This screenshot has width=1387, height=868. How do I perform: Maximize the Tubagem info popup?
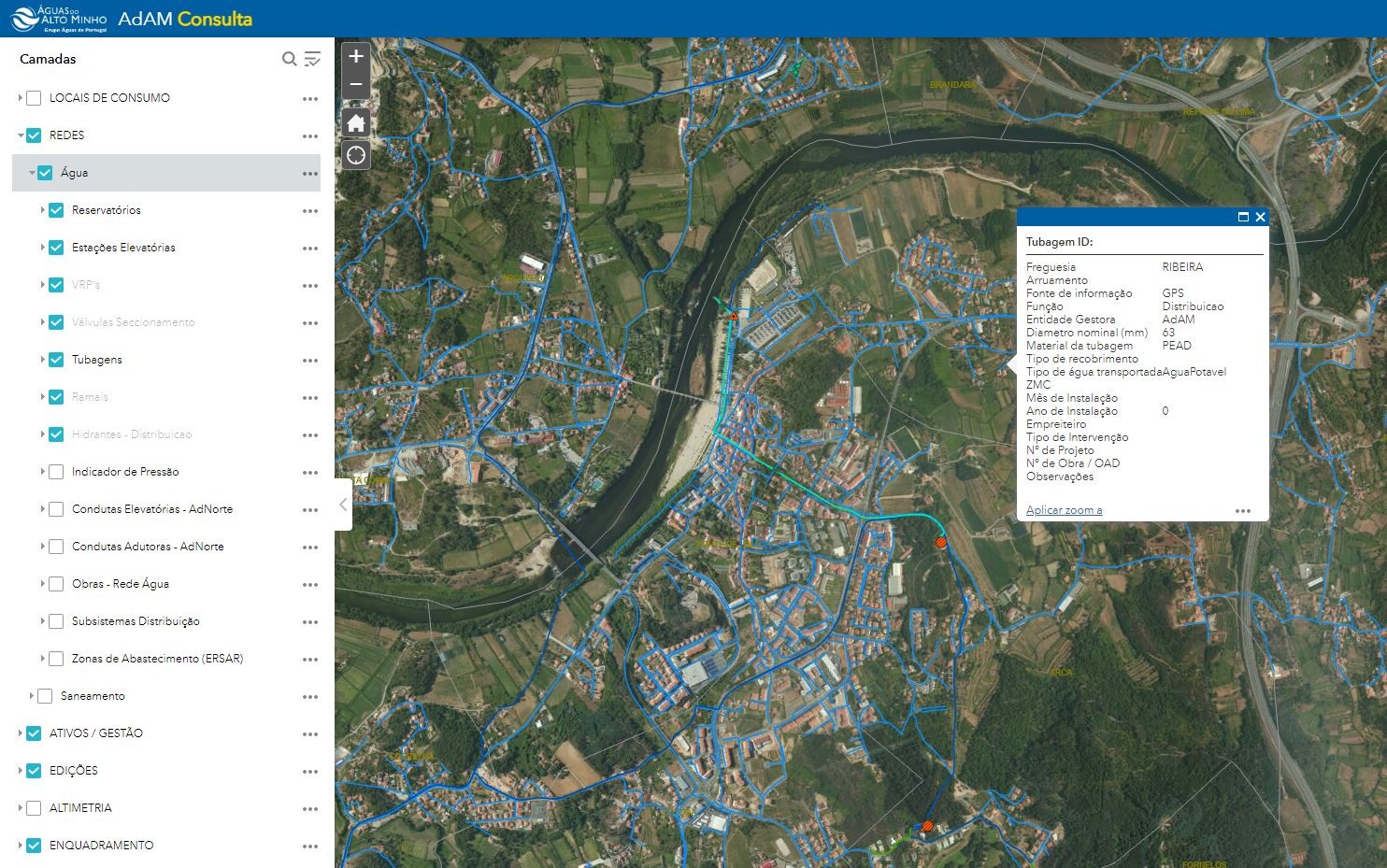click(x=1243, y=217)
